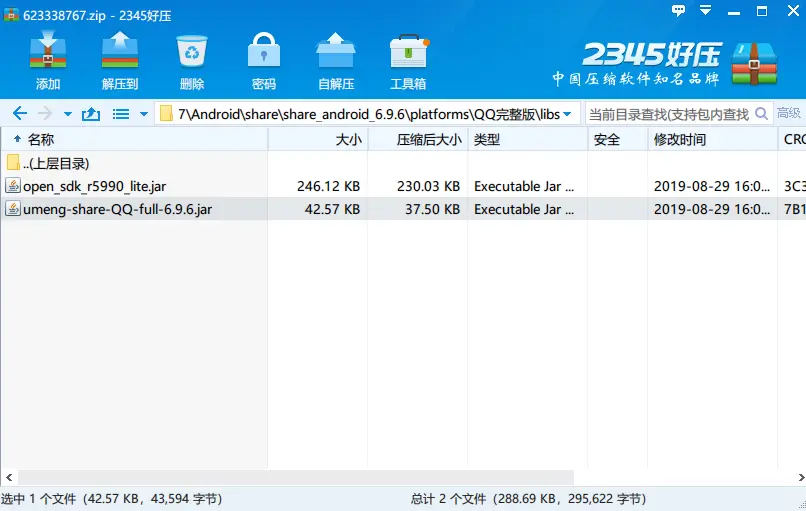The width and height of the screenshot is (806, 511).
Task: Go forward with the right arrow
Action: pos(45,113)
